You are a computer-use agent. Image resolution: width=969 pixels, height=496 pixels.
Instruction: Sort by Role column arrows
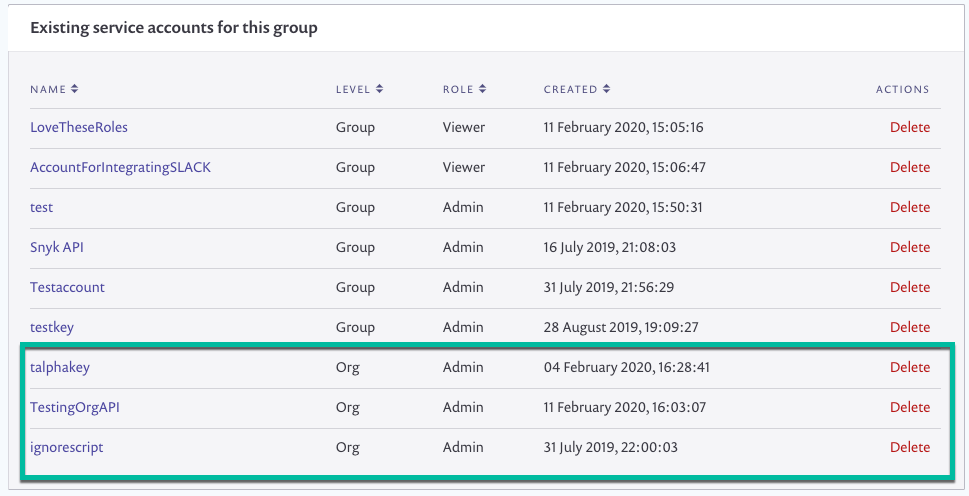[483, 89]
